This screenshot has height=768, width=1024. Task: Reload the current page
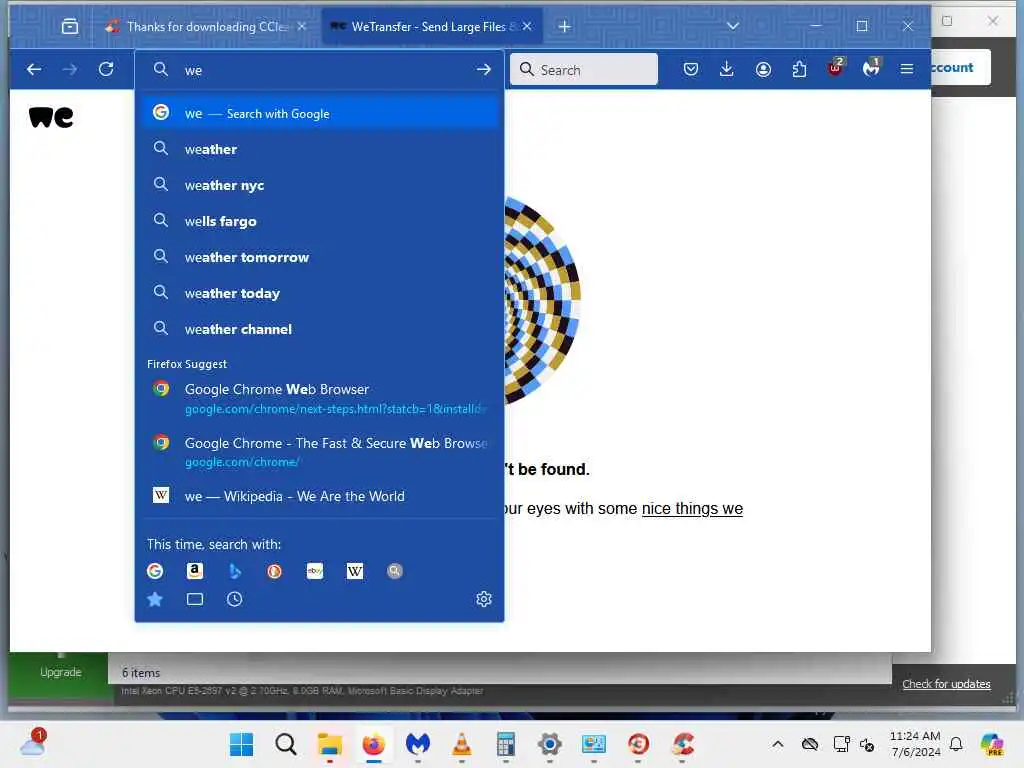(x=106, y=69)
